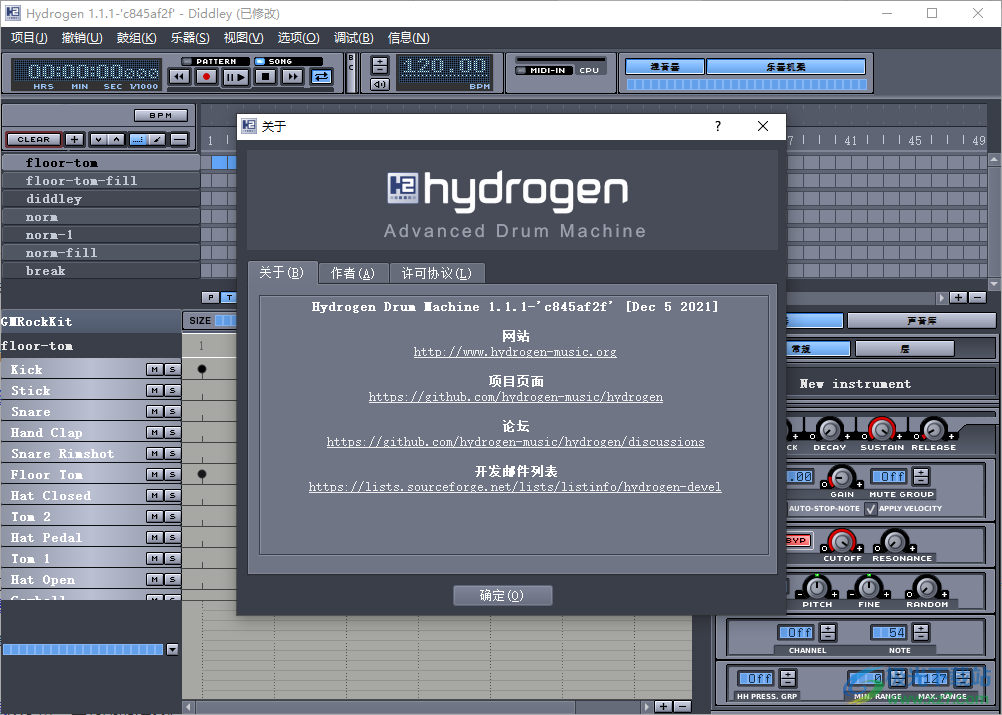Click the HH Press. Grp stepper
The height and width of the screenshot is (715, 1002).
(x=788, y=678)
